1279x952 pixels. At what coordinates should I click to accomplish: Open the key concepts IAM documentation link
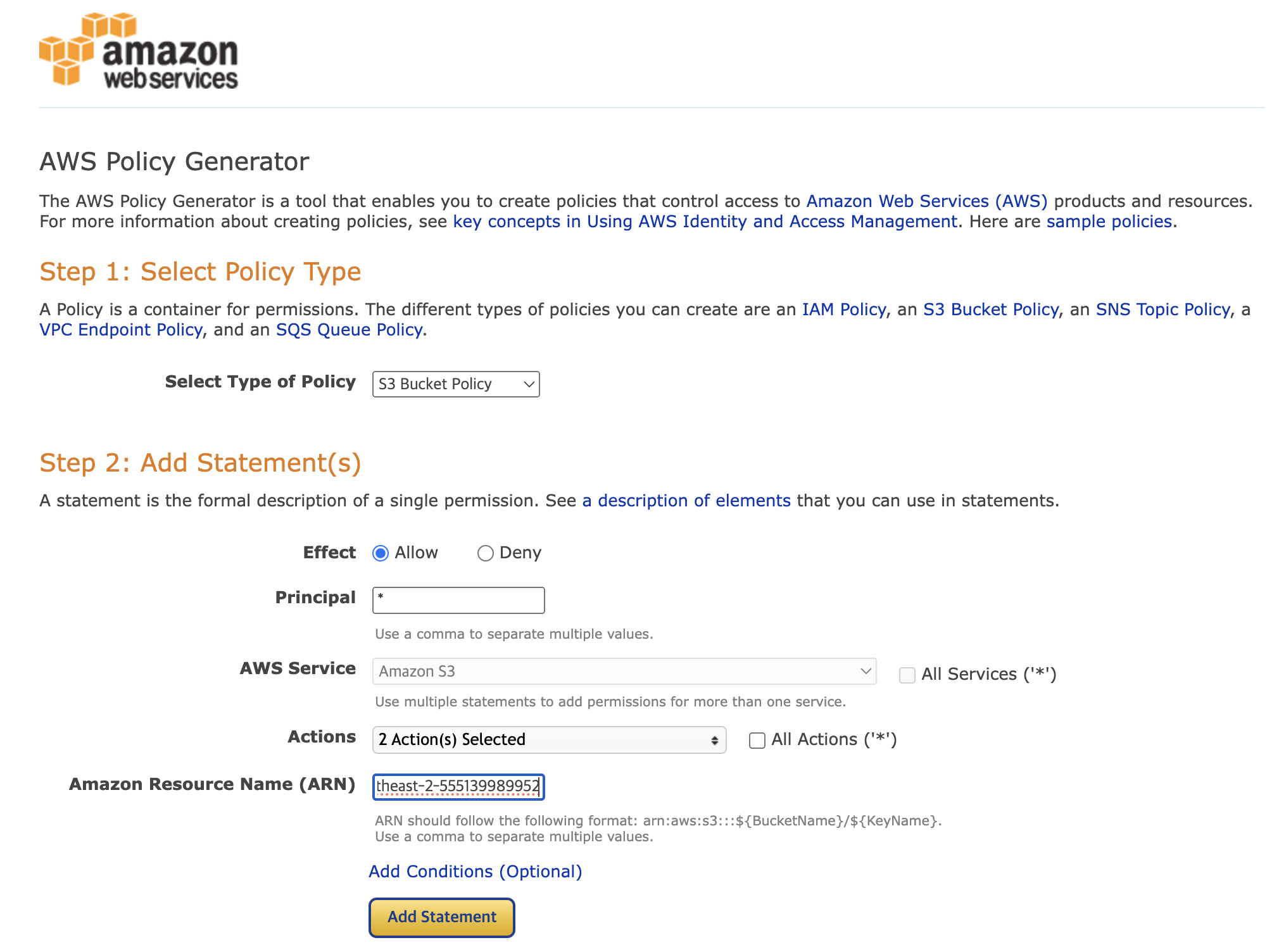704,221
